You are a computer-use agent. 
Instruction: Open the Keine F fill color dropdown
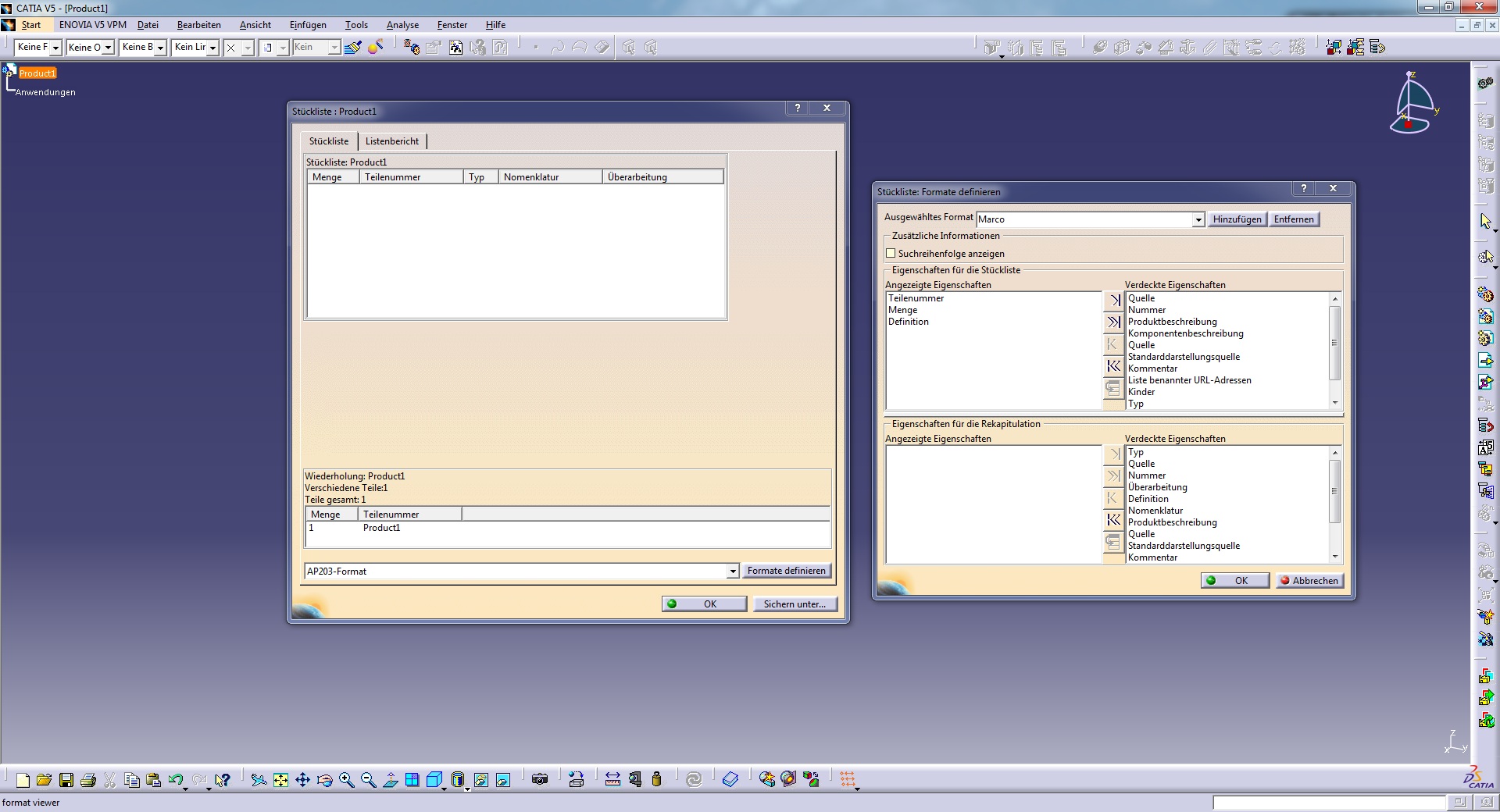click(x=55, y=48)
